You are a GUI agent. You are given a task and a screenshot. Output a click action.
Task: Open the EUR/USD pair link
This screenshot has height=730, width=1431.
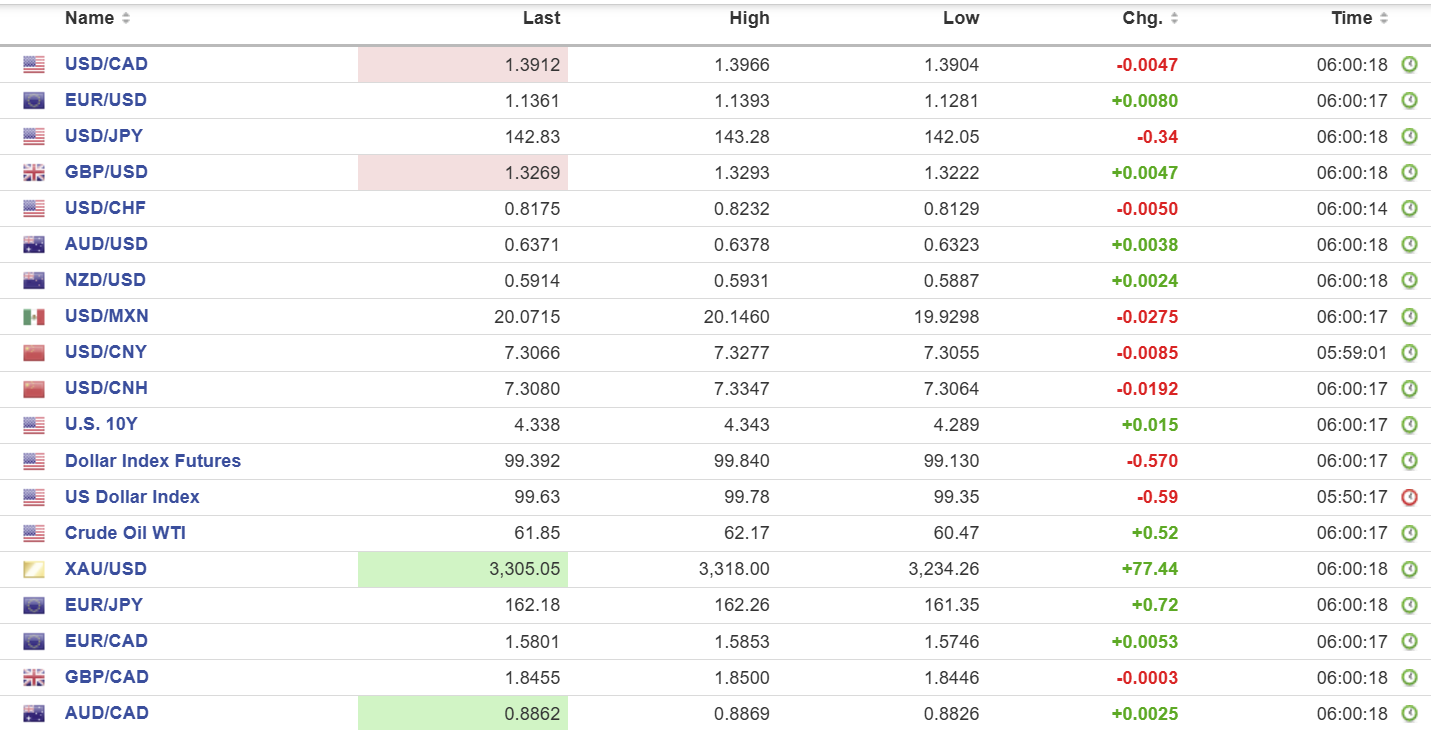coord(106,100)
